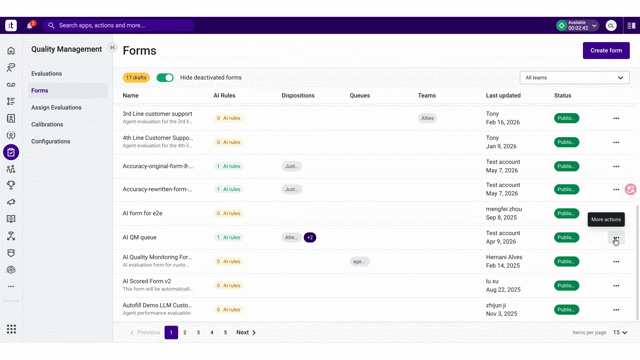Collapse the Quality Management side panel
The height and width of the screenshot is (360, 640).
coord(112,48)
